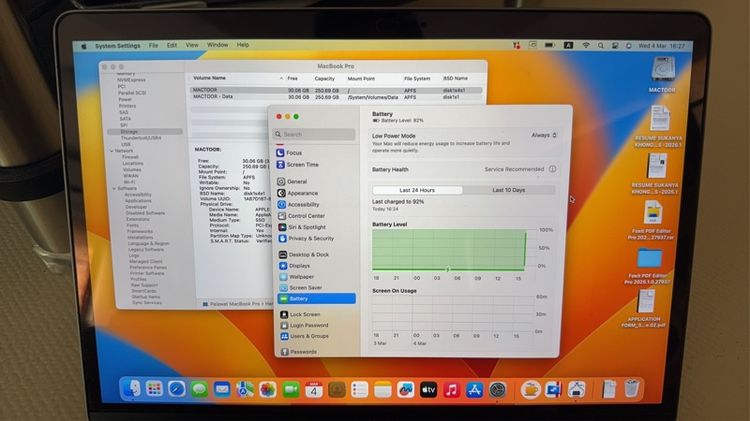
Task: Open Appearance settings
Action: pos(297,193)
